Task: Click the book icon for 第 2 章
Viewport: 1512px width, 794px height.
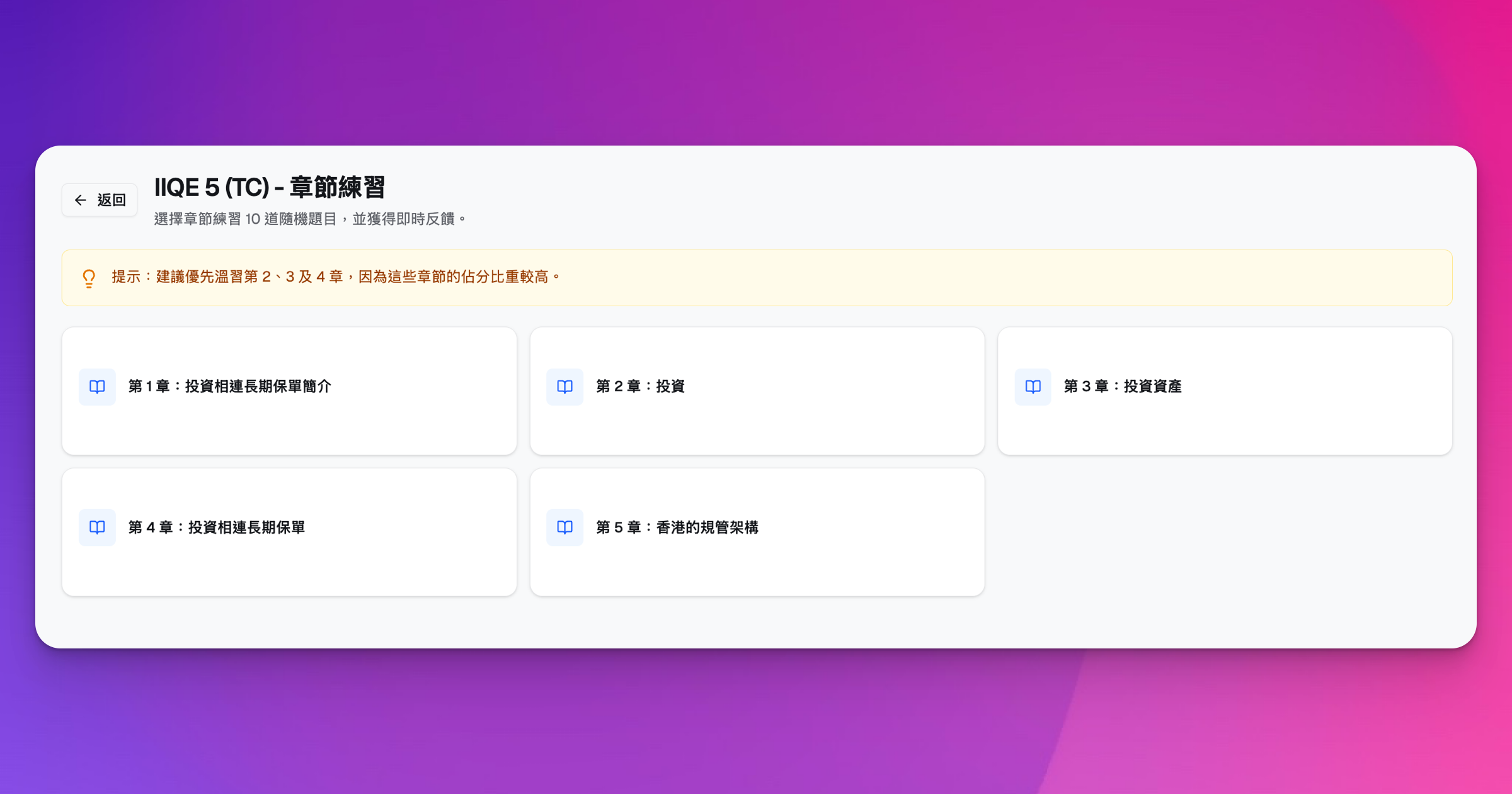Action: point(565,386)
